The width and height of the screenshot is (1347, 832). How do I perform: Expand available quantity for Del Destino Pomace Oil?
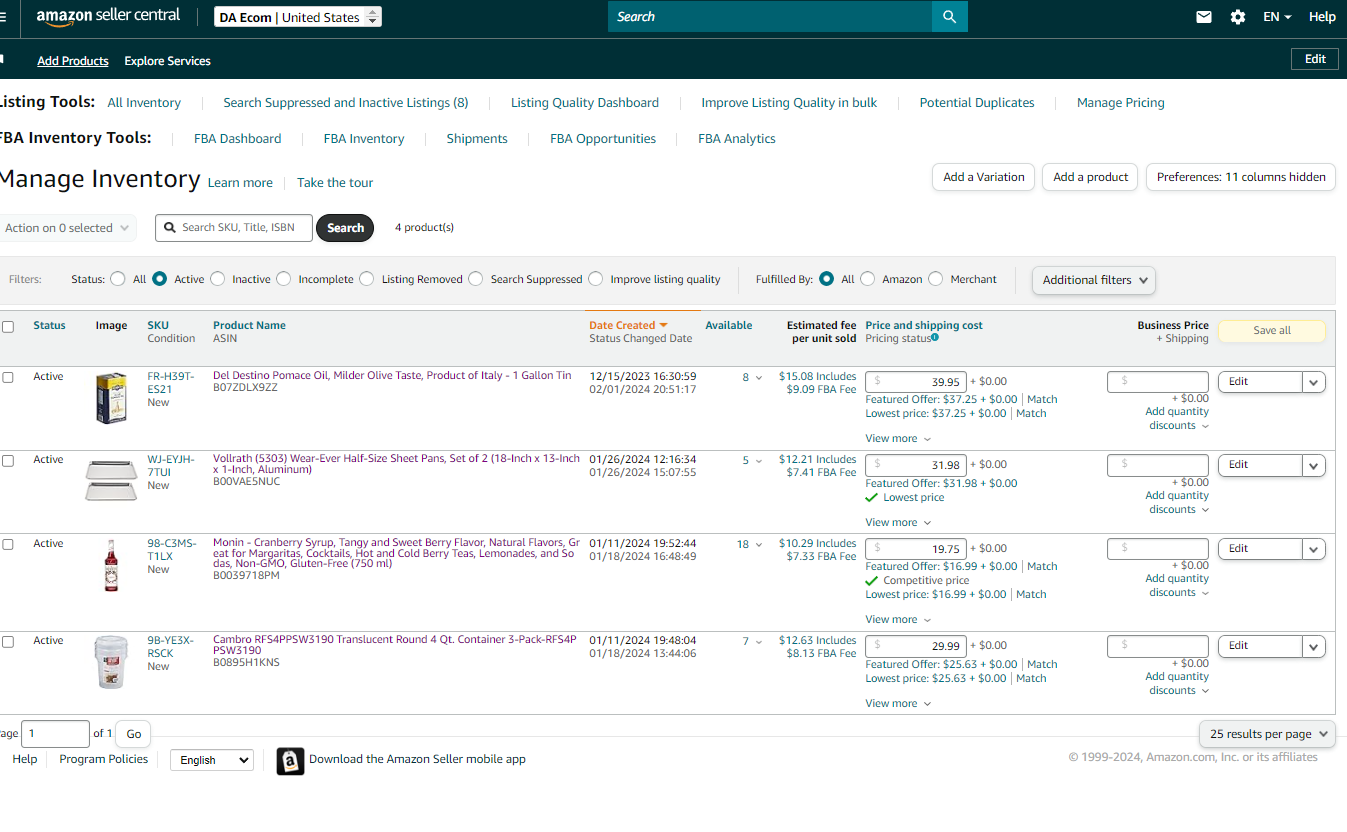pyautogui.click(x=752, y=378)
